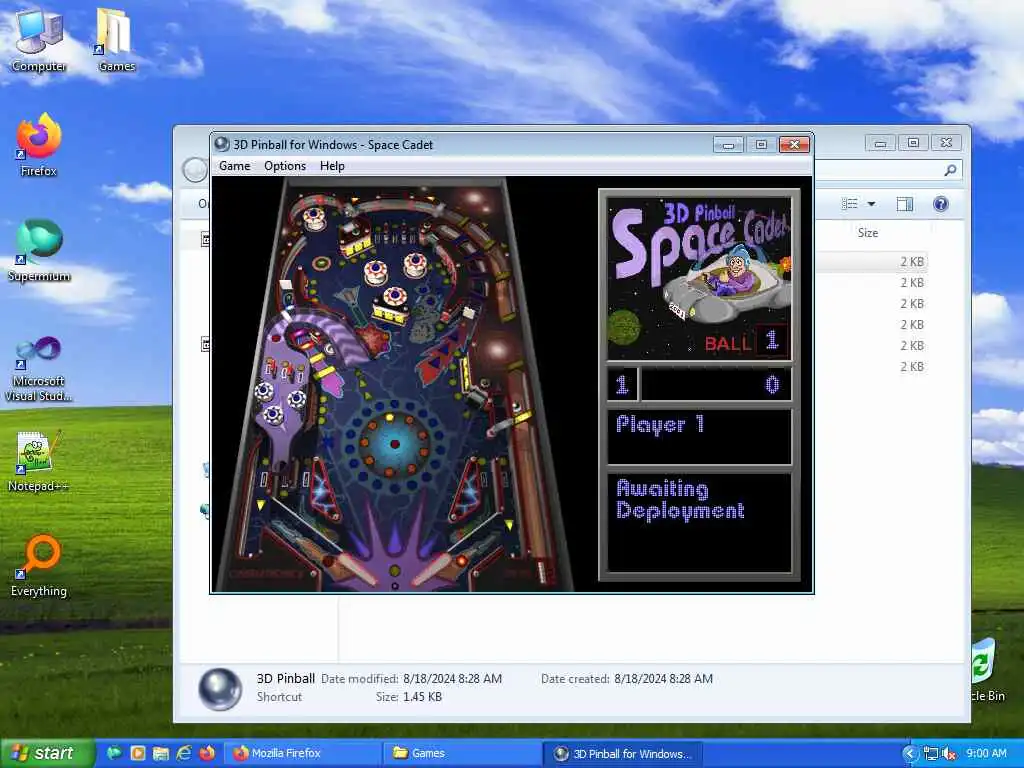This screenshot has width=1024, height=768.
Task: Open the file manager icon in Quick Launch
Action: click(161, 754)
